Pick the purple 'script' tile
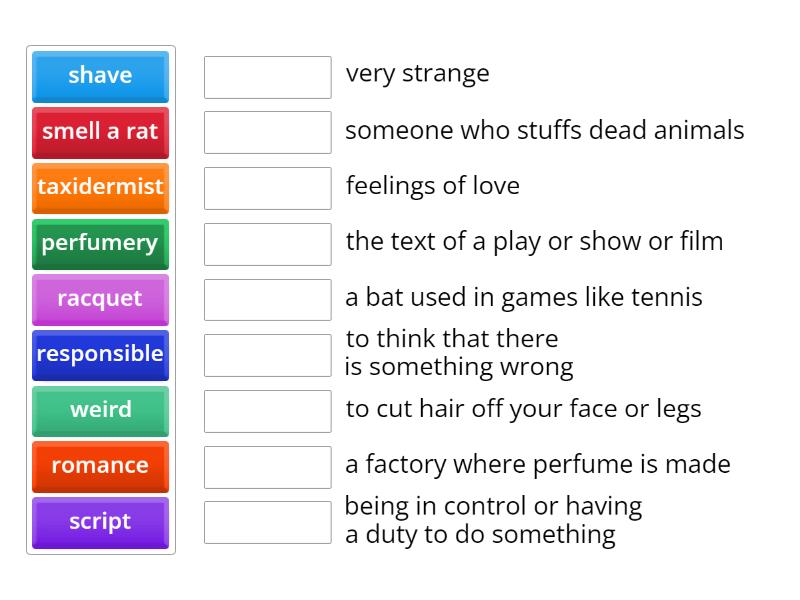 coord(100,522)
